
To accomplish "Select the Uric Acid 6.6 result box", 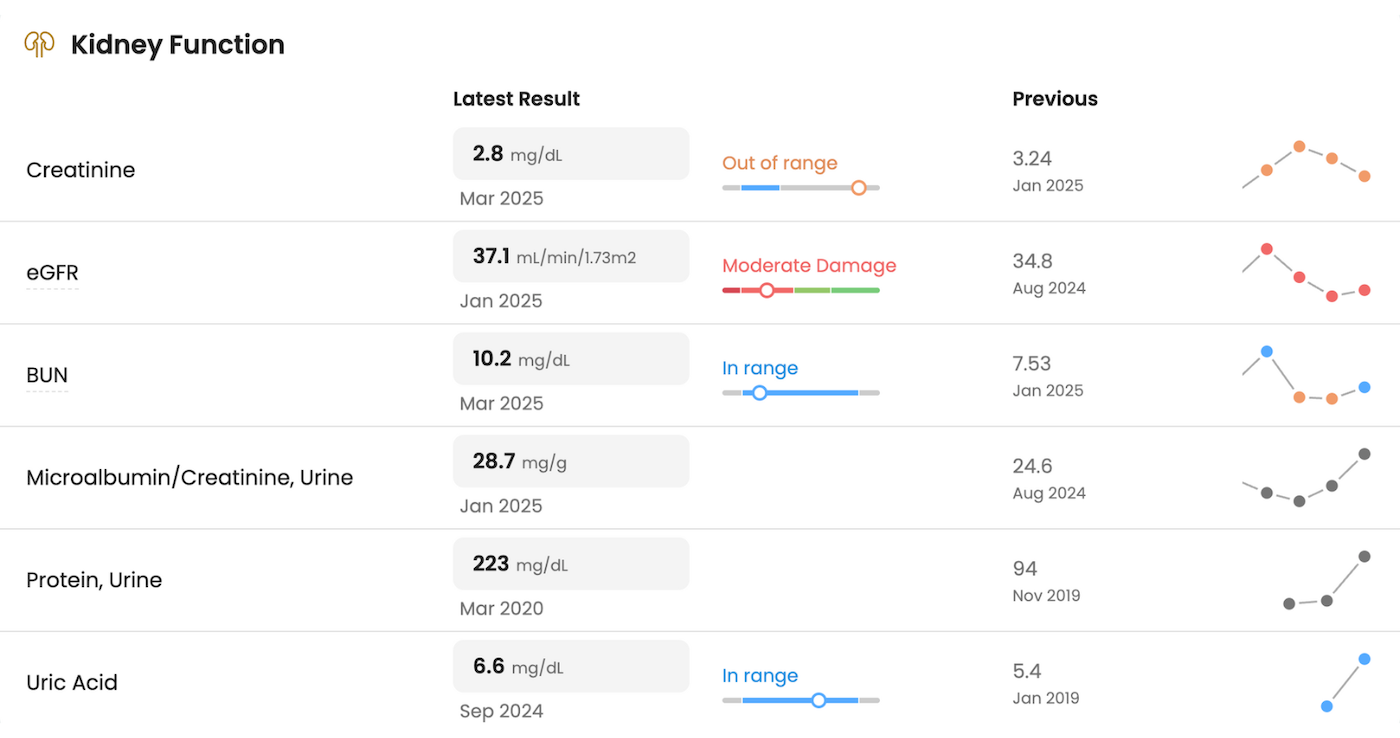I will [x=571, y=665].
